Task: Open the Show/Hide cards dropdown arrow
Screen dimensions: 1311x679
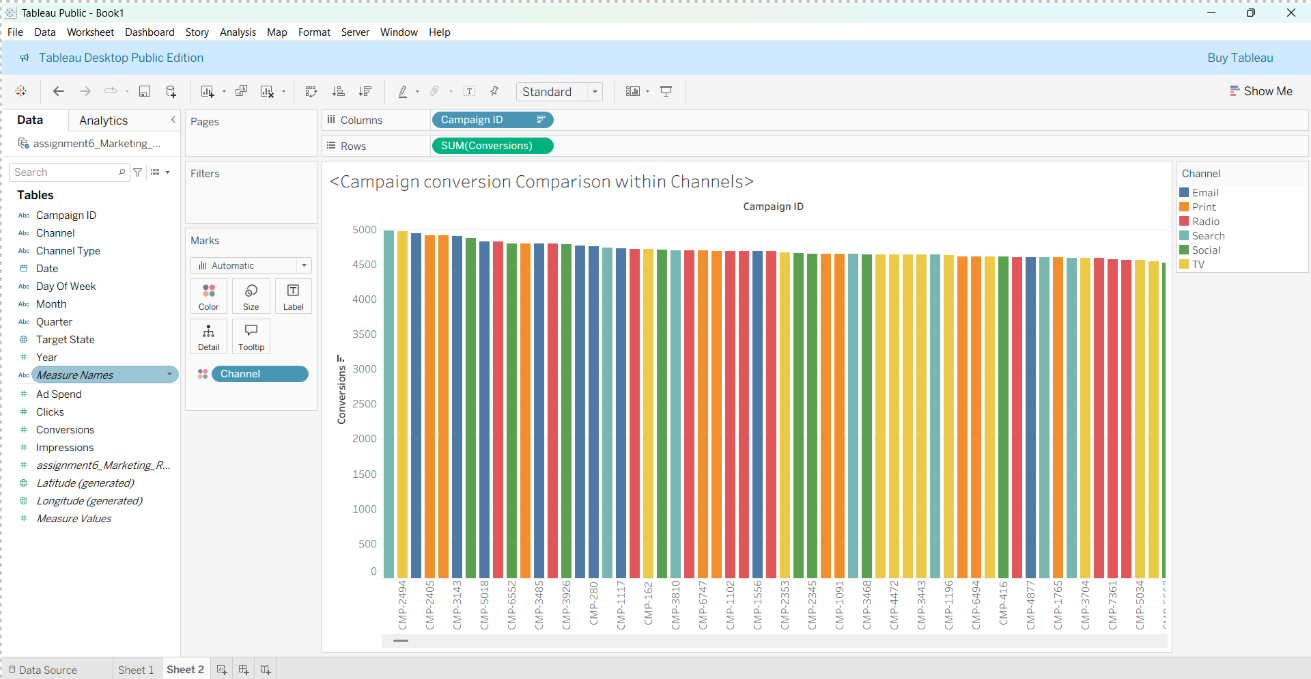Action: [x=647, y=92]
